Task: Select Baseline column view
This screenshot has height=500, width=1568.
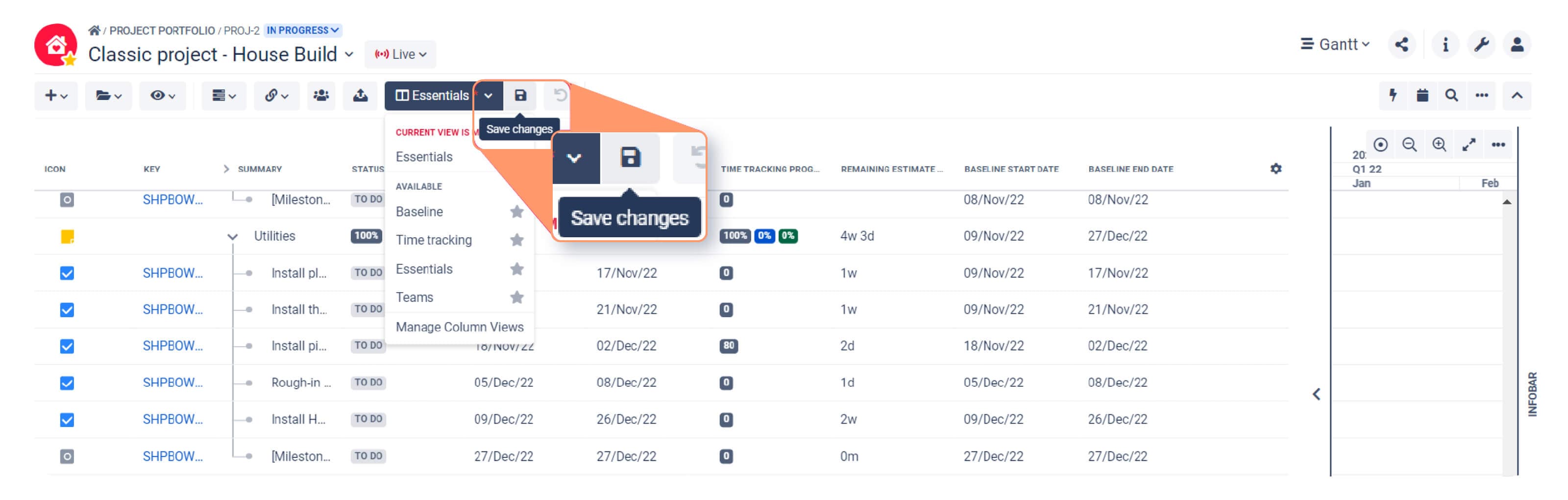Action: tap(419, 212)
